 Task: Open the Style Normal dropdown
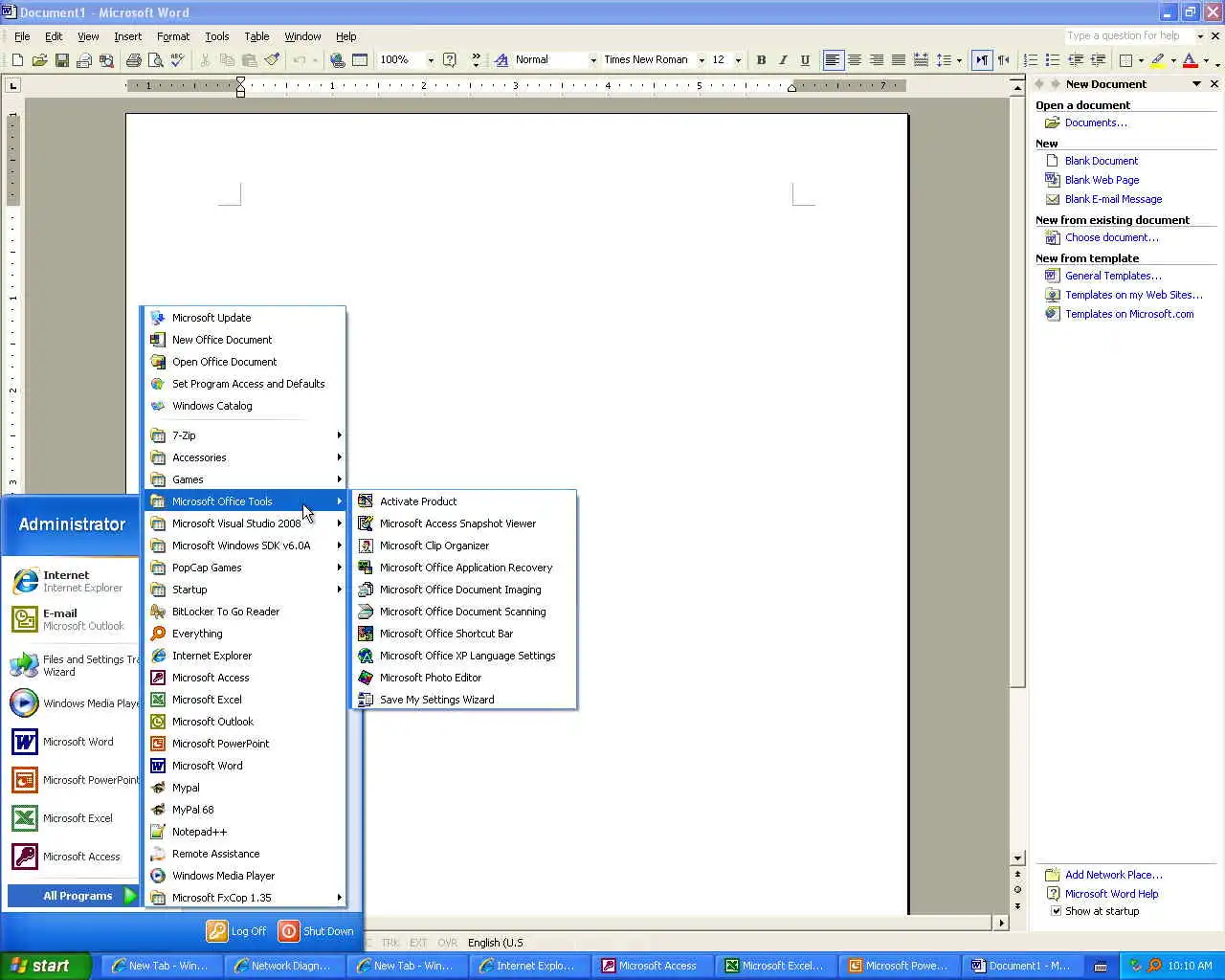[593, 60]
